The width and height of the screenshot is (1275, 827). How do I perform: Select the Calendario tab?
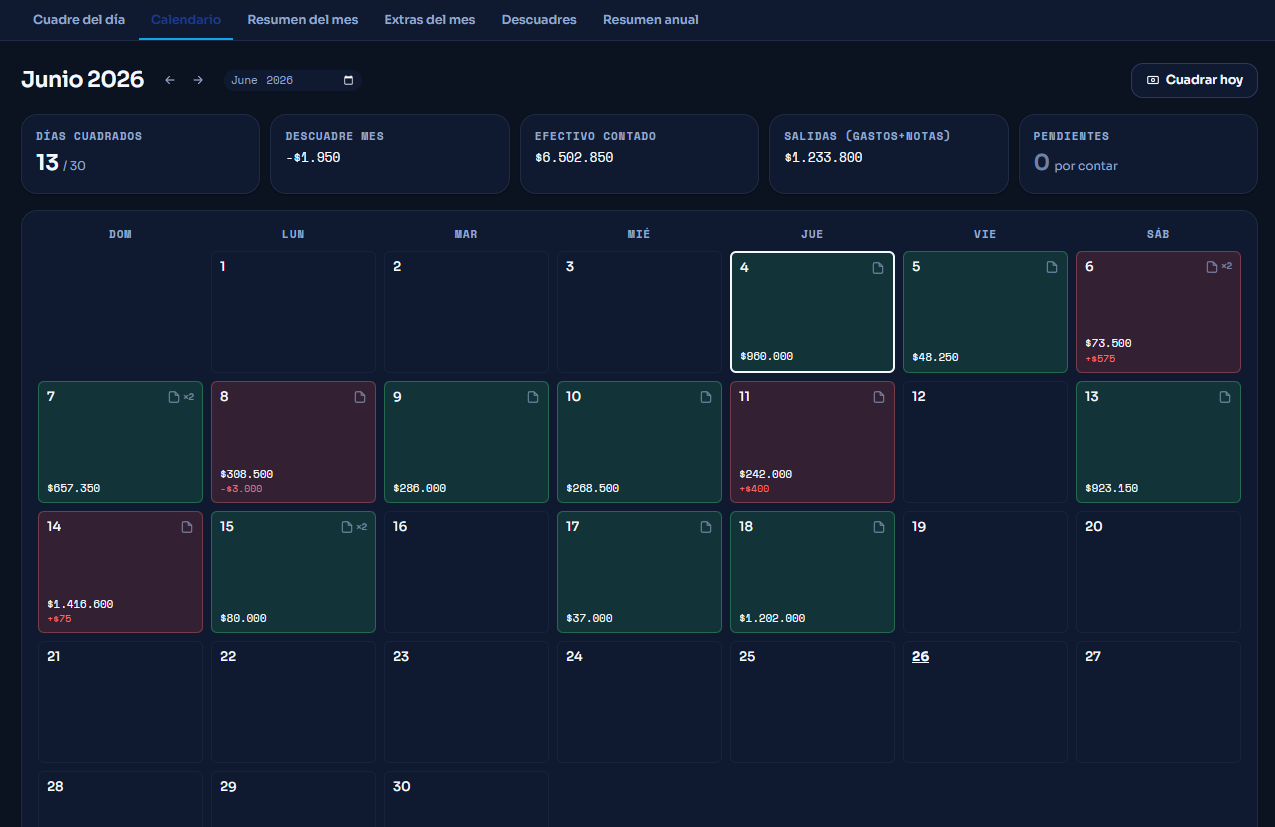pyautogui.click(x=186, y=20)
